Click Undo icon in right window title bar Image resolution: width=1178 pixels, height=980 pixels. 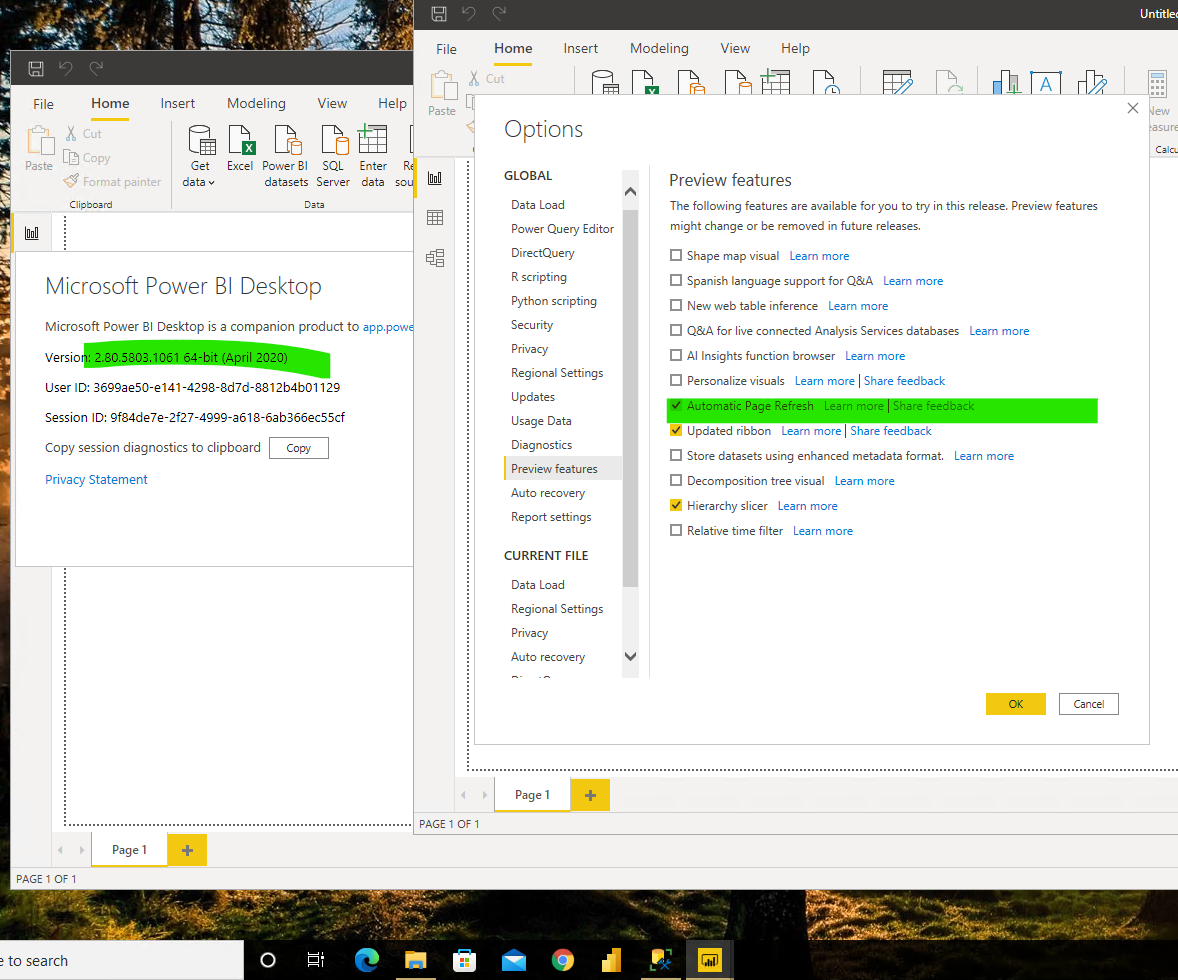tap(469, 14)
